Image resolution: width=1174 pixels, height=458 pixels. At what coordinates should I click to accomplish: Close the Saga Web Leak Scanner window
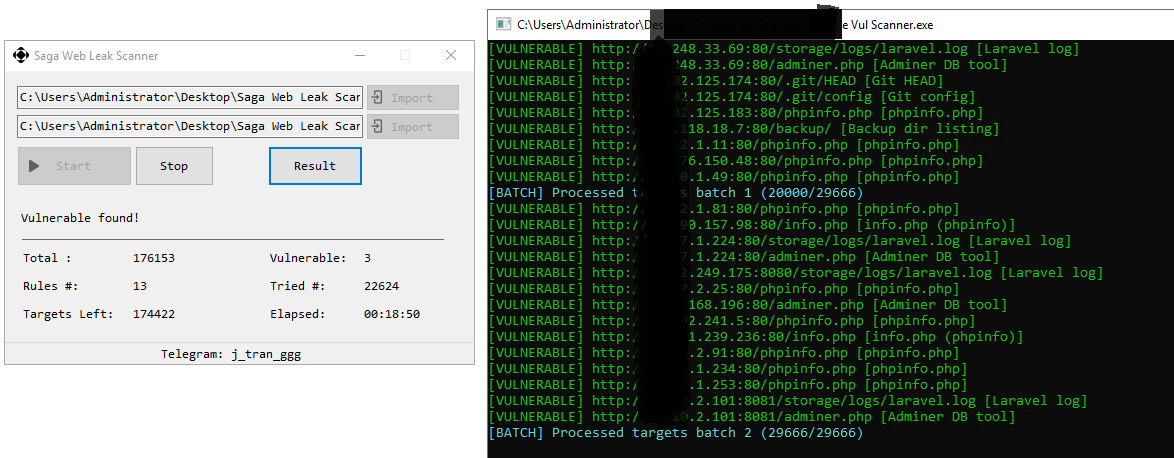451,55
